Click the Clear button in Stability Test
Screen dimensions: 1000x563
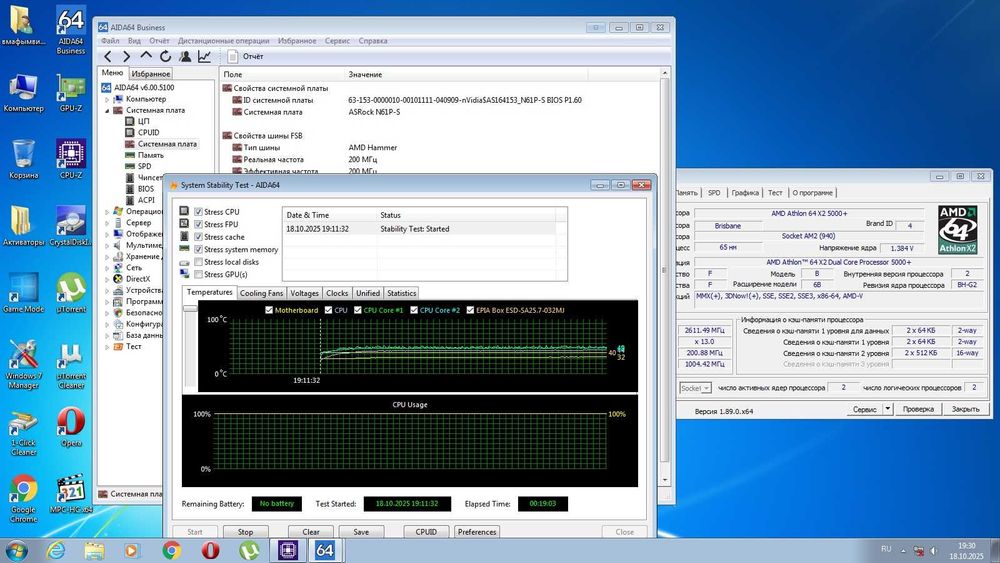point(311,532)
